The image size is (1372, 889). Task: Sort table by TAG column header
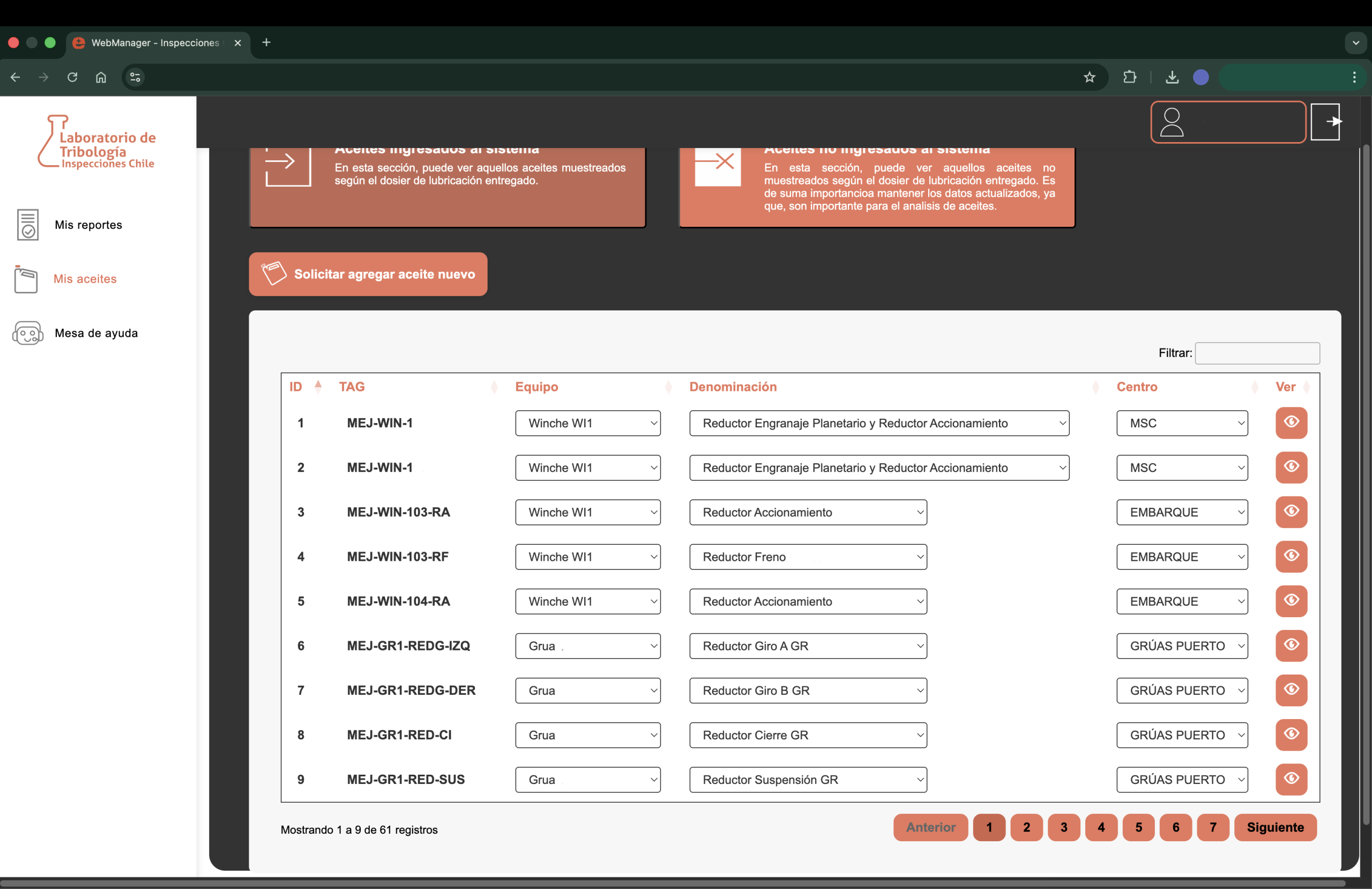(x=352, y=387)
